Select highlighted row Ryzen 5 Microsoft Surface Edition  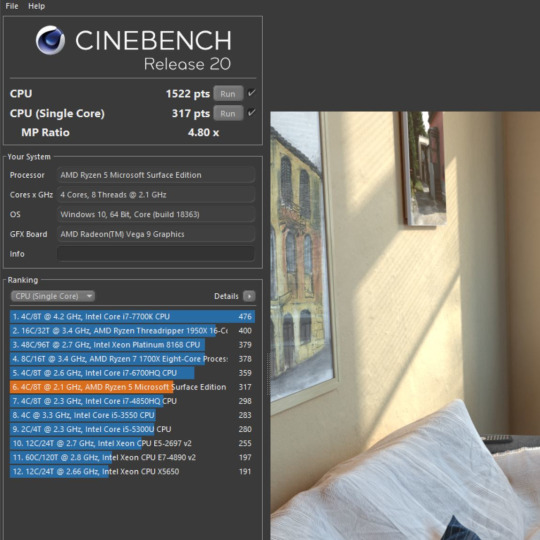click(x=133, y=387)
